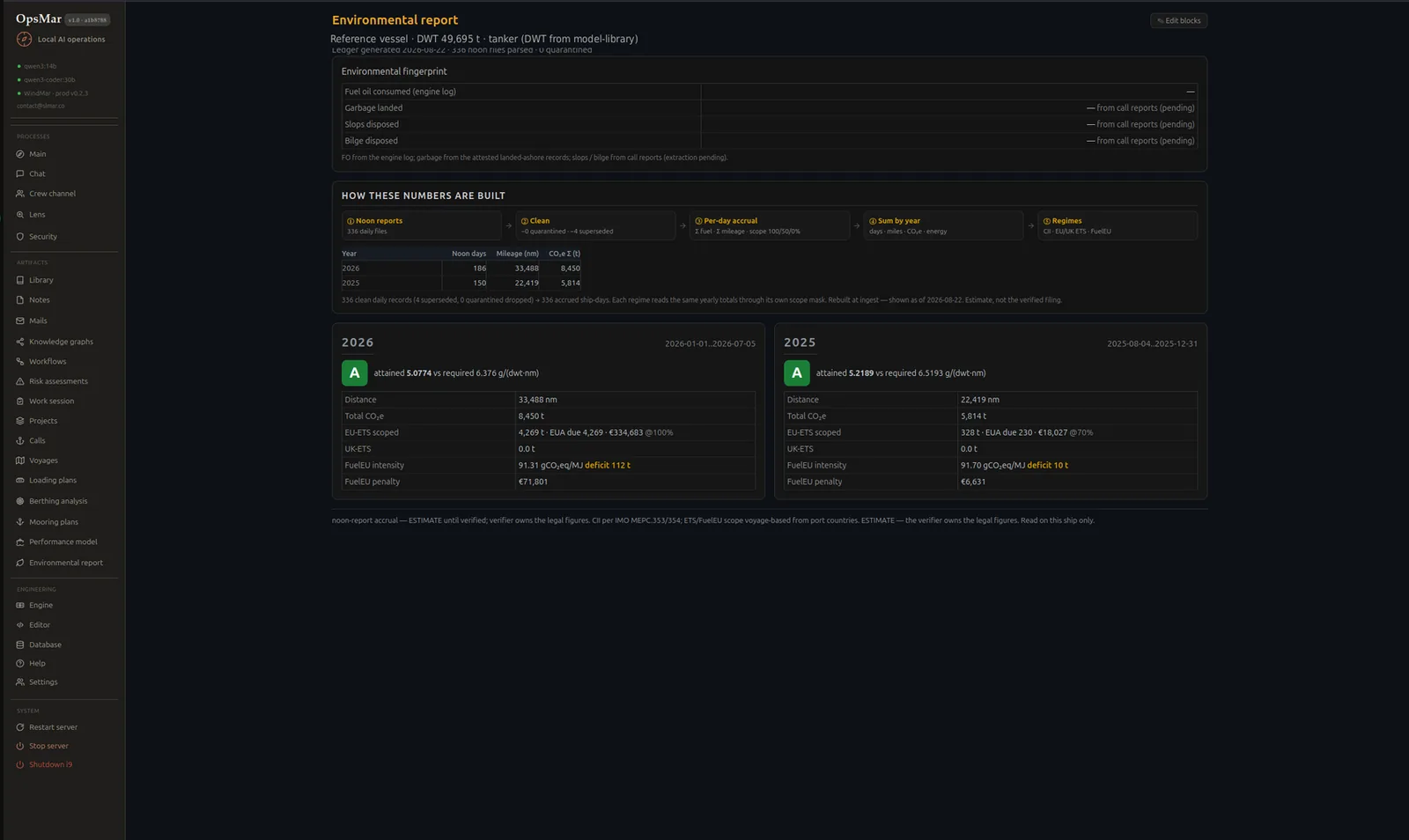Open the Database icon in Engineering
This screenshot has height=840, width=1409.
click(20, 645)
